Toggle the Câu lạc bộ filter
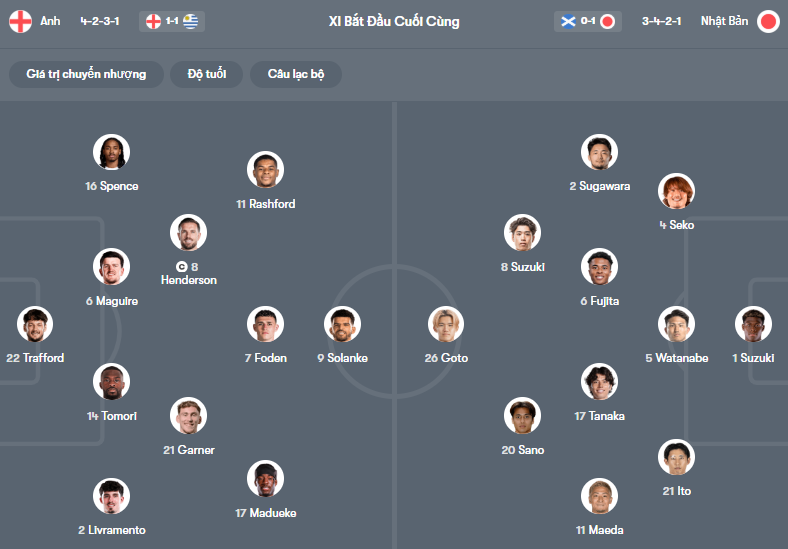This screenshot has width=788, height=549. [x=296, y=75]
